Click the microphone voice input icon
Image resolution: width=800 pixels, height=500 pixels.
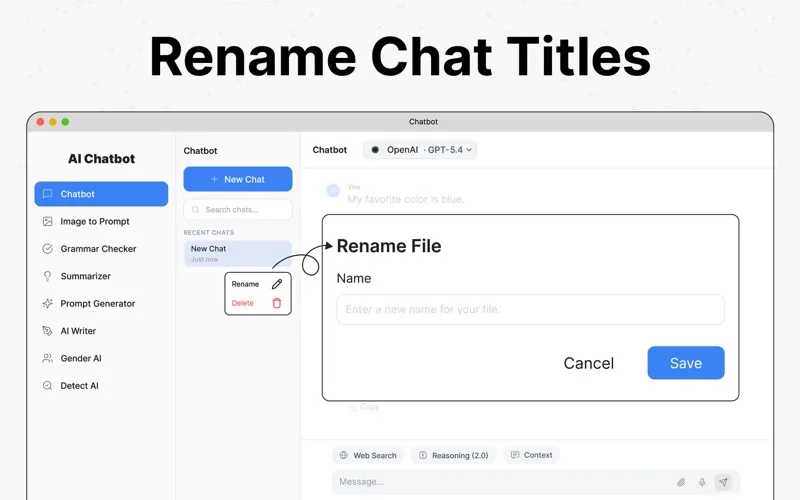coord(703,482)
